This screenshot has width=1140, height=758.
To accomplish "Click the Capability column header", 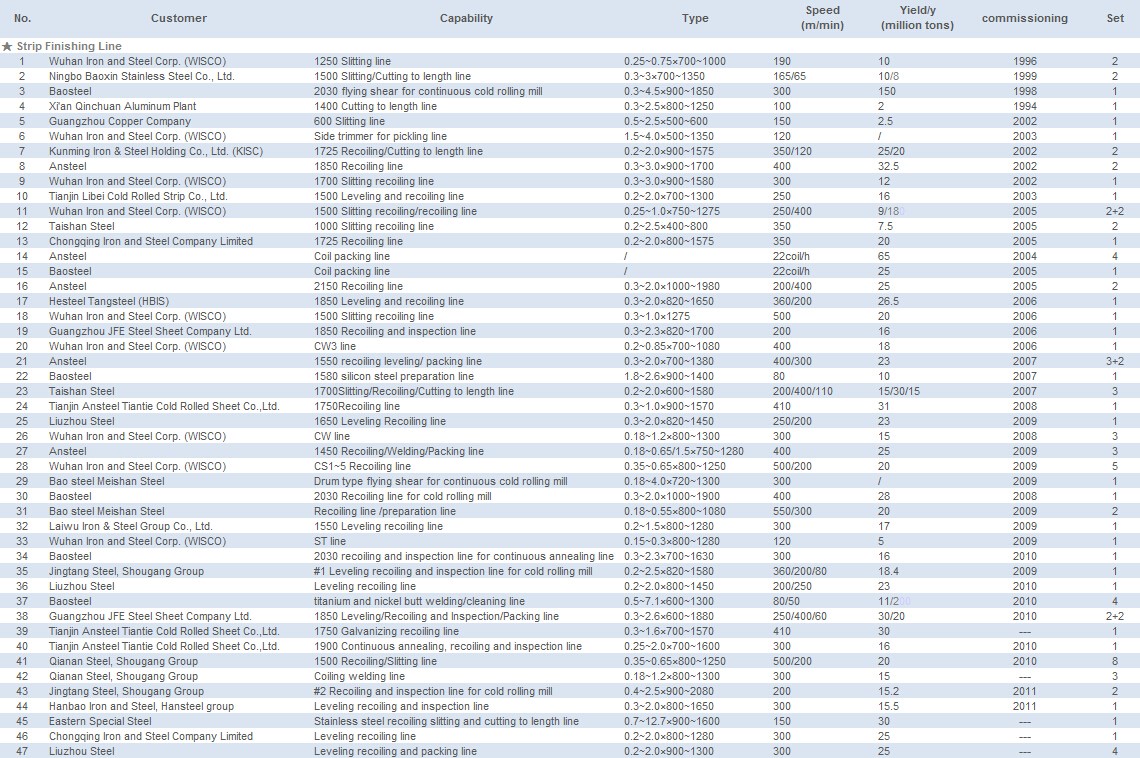I will [x=466, y=18].
